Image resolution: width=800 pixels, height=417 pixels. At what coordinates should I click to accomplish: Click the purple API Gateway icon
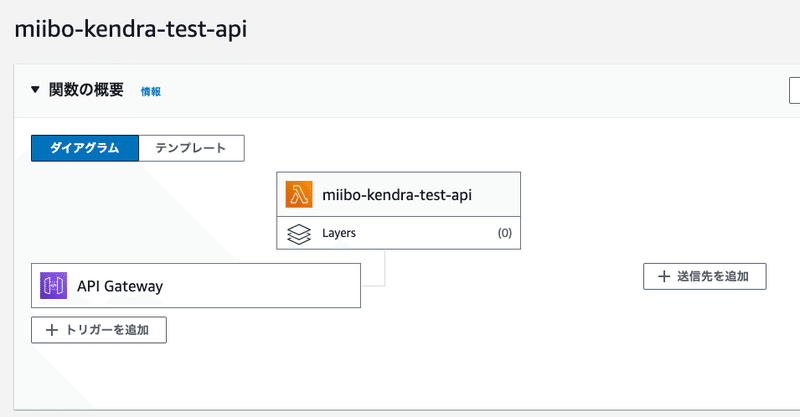click(54, 285)
